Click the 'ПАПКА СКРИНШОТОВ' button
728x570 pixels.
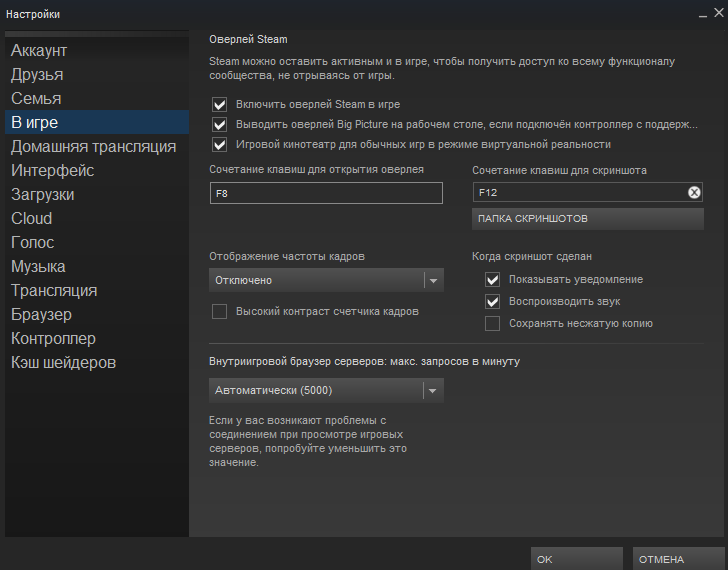tap(588, 219)
